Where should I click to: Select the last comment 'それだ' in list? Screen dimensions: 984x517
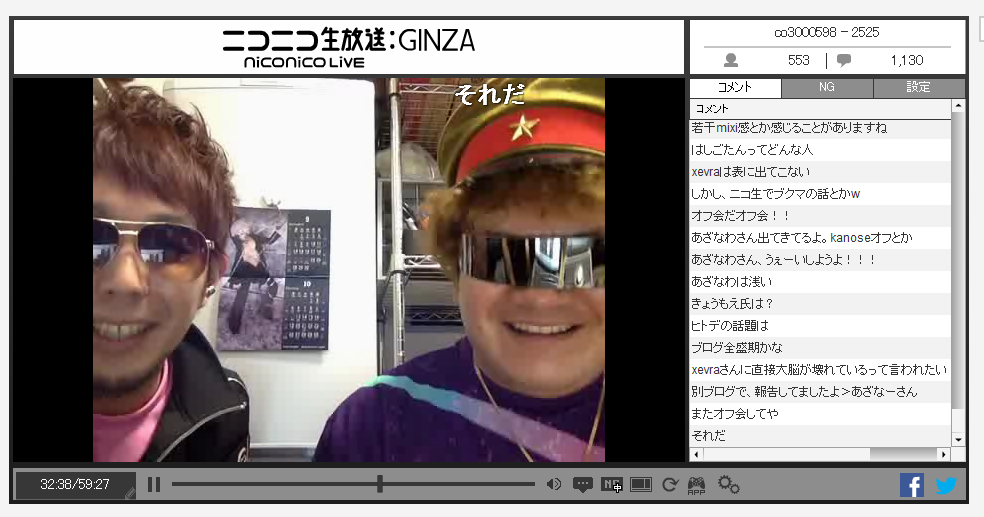(820, 435)
